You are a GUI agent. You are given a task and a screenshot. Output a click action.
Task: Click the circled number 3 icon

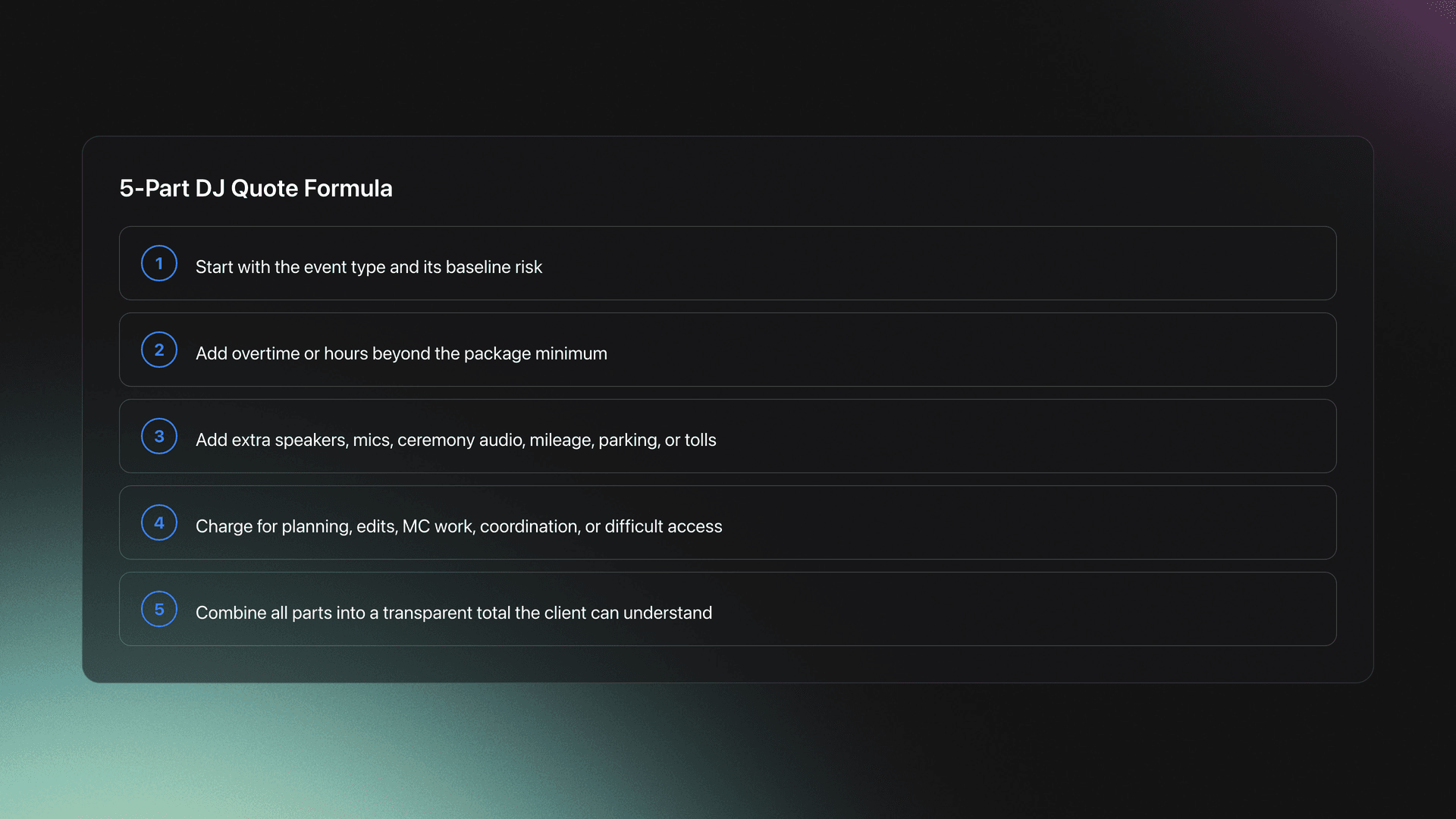click(x=159, y=436)
